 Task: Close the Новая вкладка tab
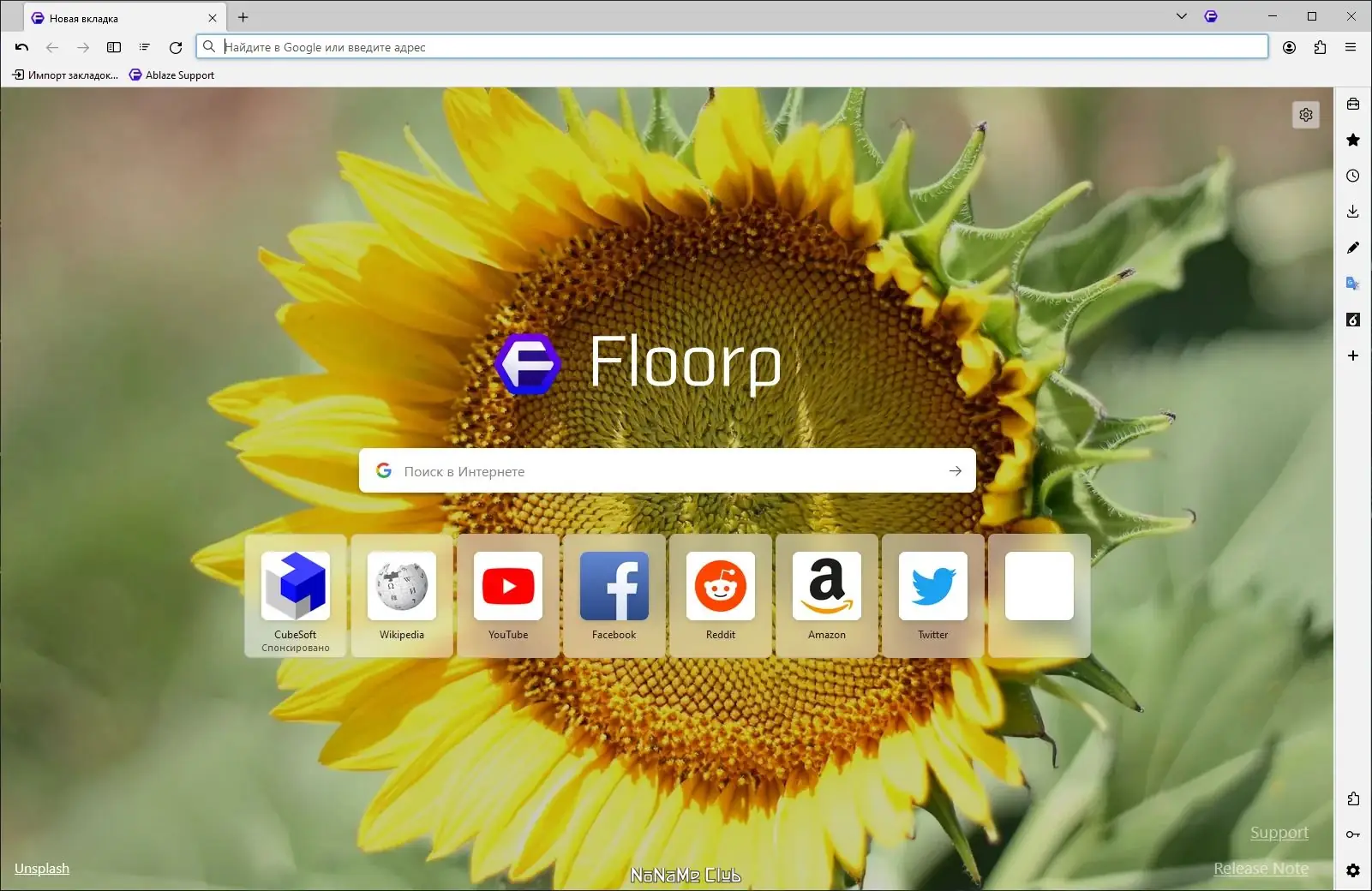click(213, 18)
